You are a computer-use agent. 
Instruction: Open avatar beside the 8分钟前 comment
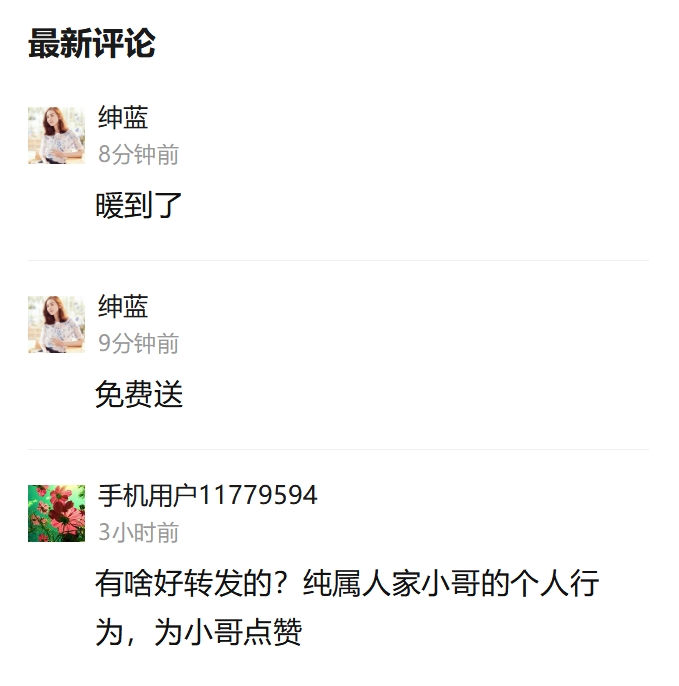pyautogui.click(x=56, y=135)
